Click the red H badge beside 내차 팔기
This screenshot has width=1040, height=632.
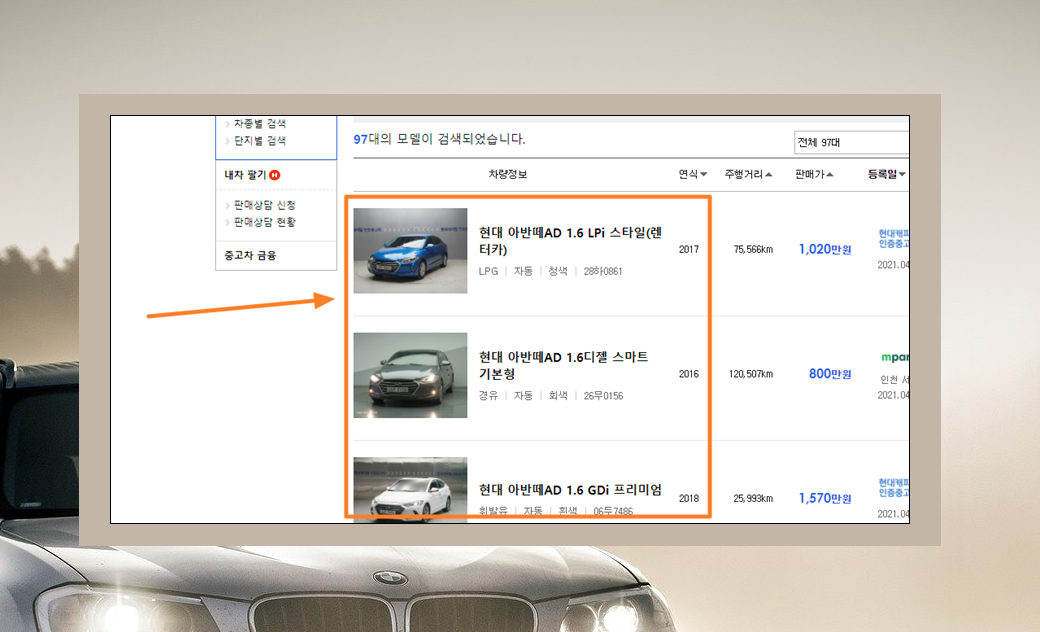[x=275, y=175]
